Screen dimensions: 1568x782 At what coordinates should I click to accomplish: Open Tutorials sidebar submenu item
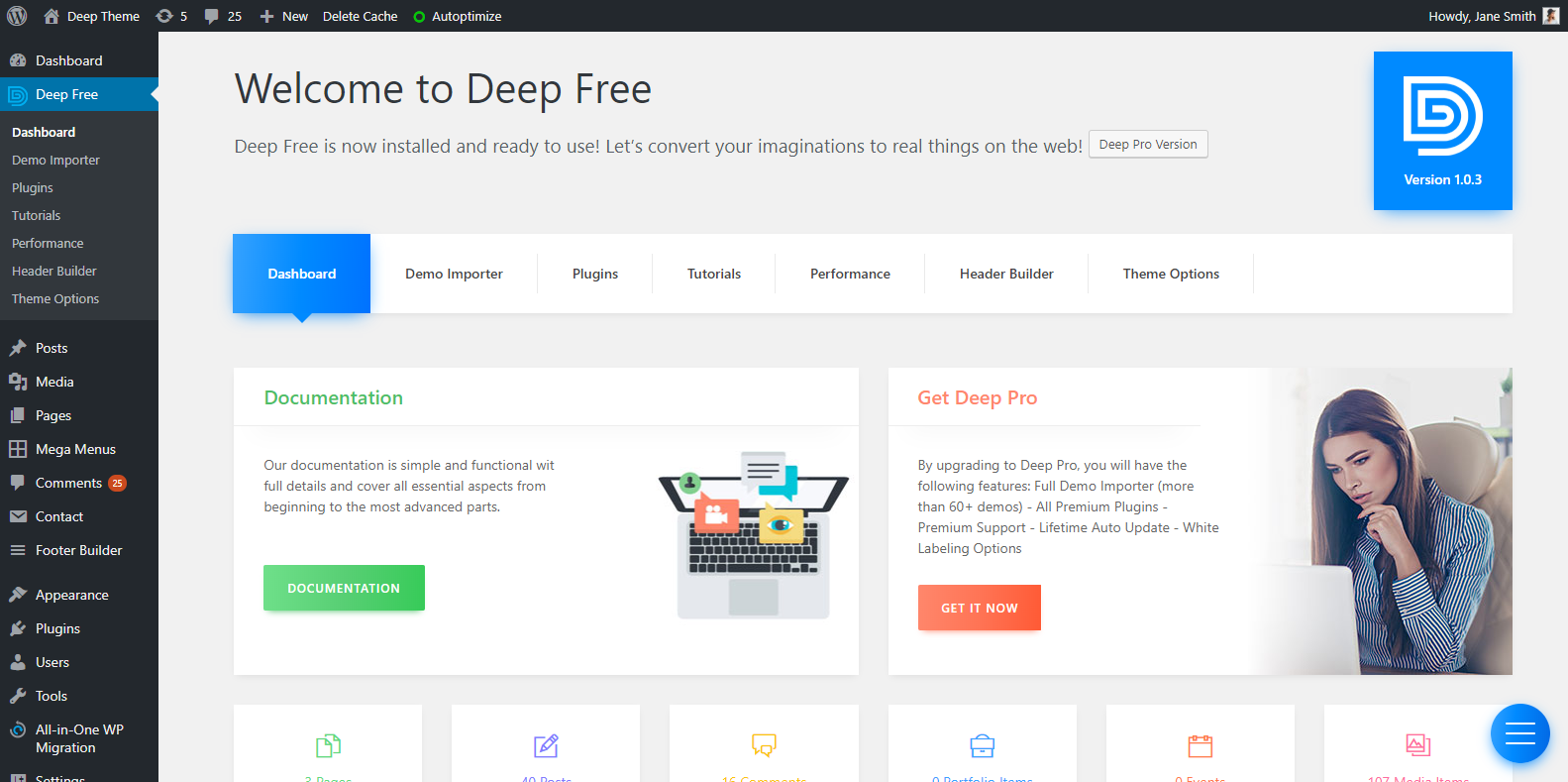click(x=36, y=215)
